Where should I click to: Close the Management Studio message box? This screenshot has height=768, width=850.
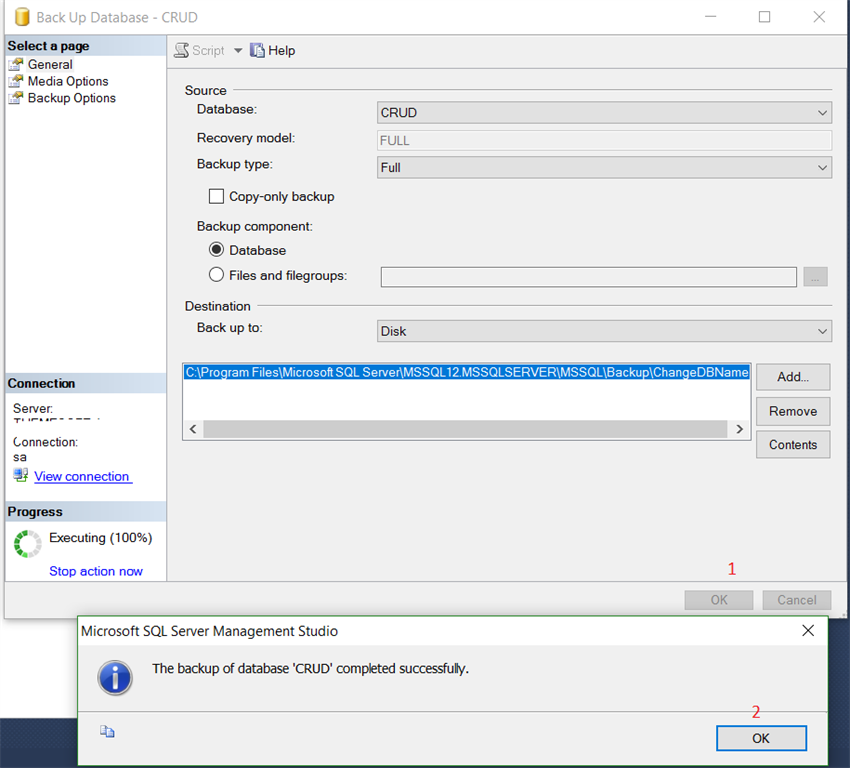pyautogui.click(x=808, y=630)
